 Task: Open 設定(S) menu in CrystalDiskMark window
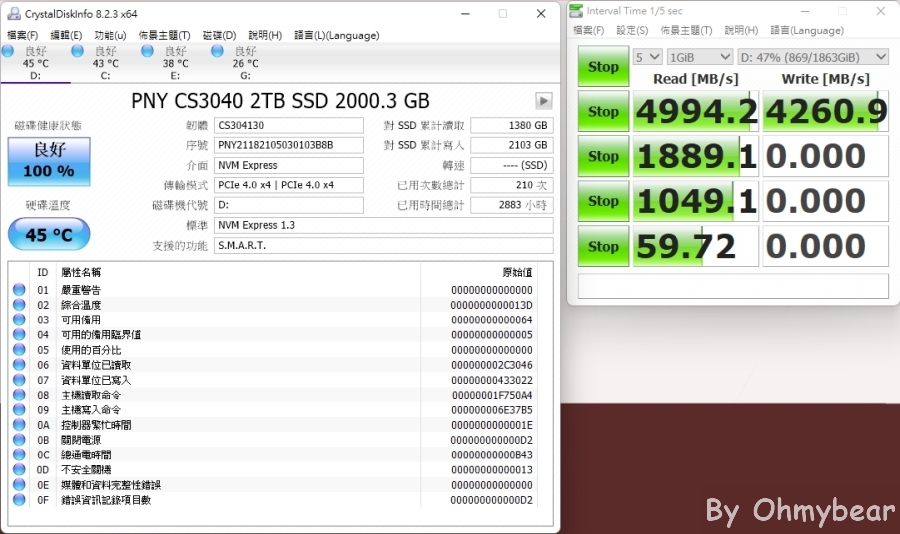click(x=632, y=30)
